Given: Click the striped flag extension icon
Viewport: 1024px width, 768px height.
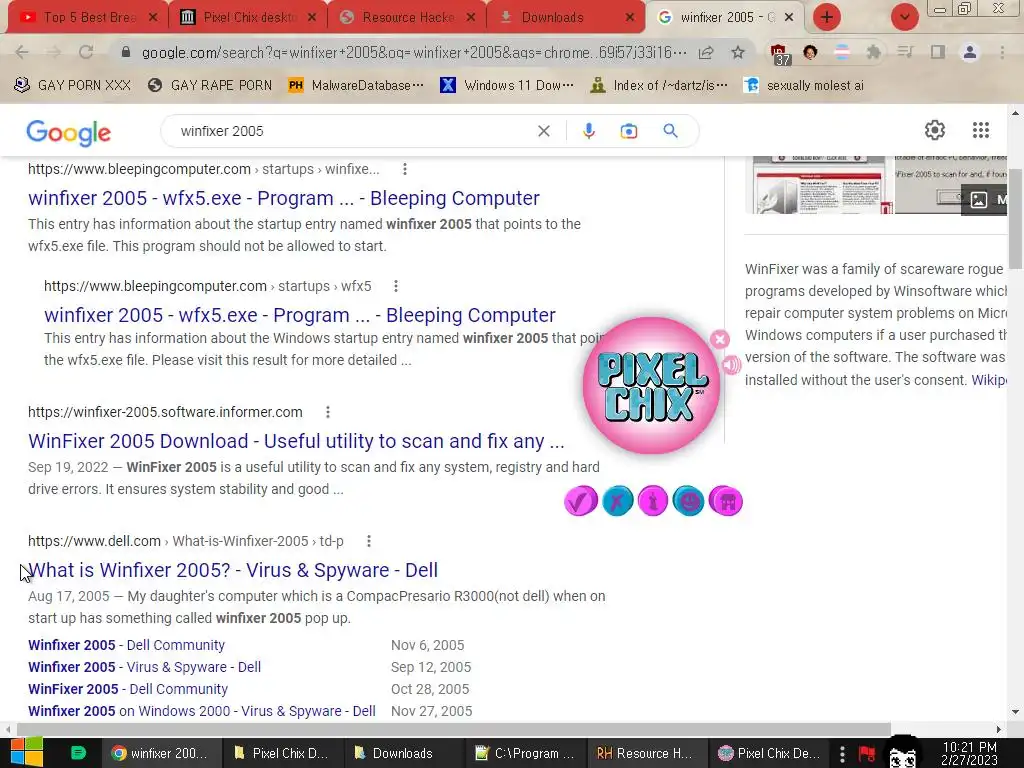Looking at the screenshot, I should [x=842, y=52].
